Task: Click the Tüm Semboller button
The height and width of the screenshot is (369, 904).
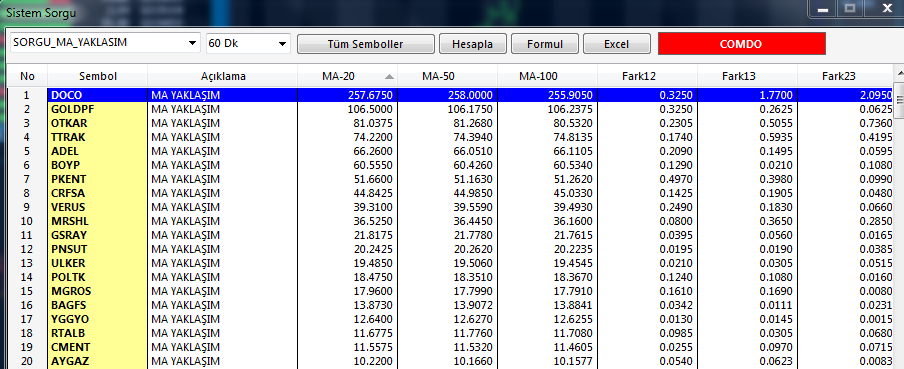Action: [x=366, y=44]
